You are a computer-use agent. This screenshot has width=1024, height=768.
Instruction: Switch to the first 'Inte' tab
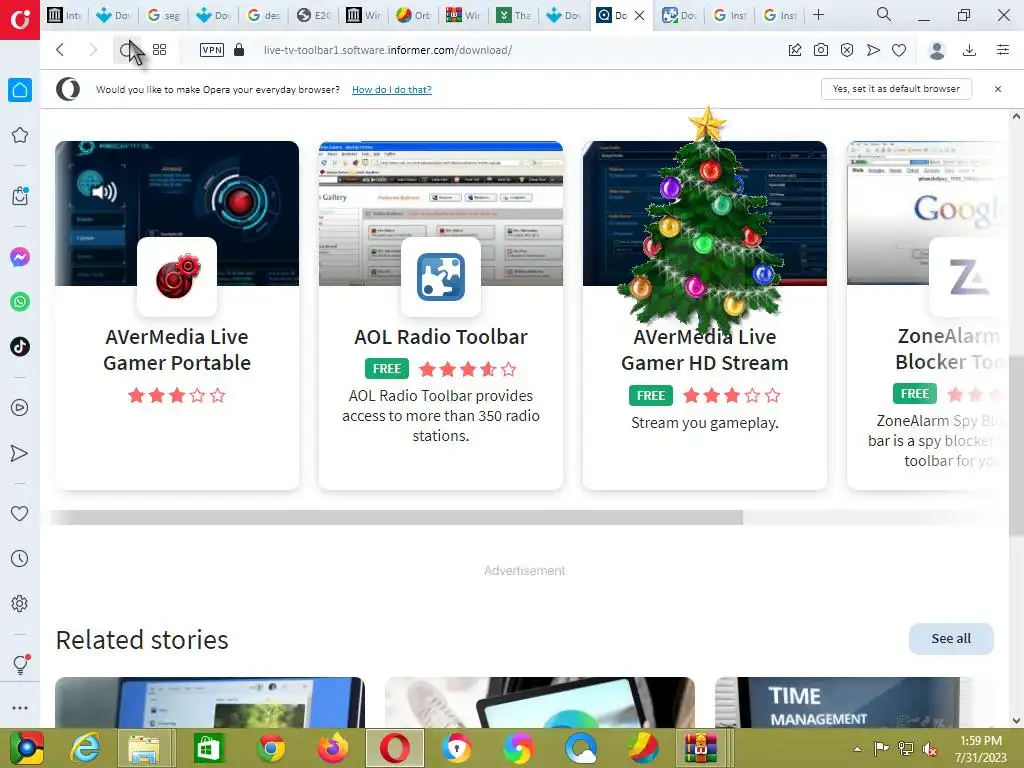coord(65,15)
